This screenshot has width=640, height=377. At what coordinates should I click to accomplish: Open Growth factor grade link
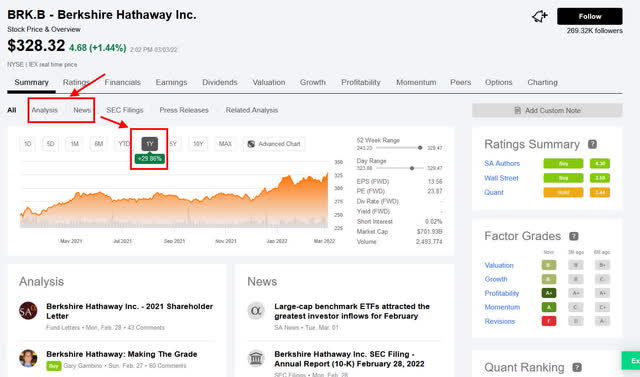[496, 279]
